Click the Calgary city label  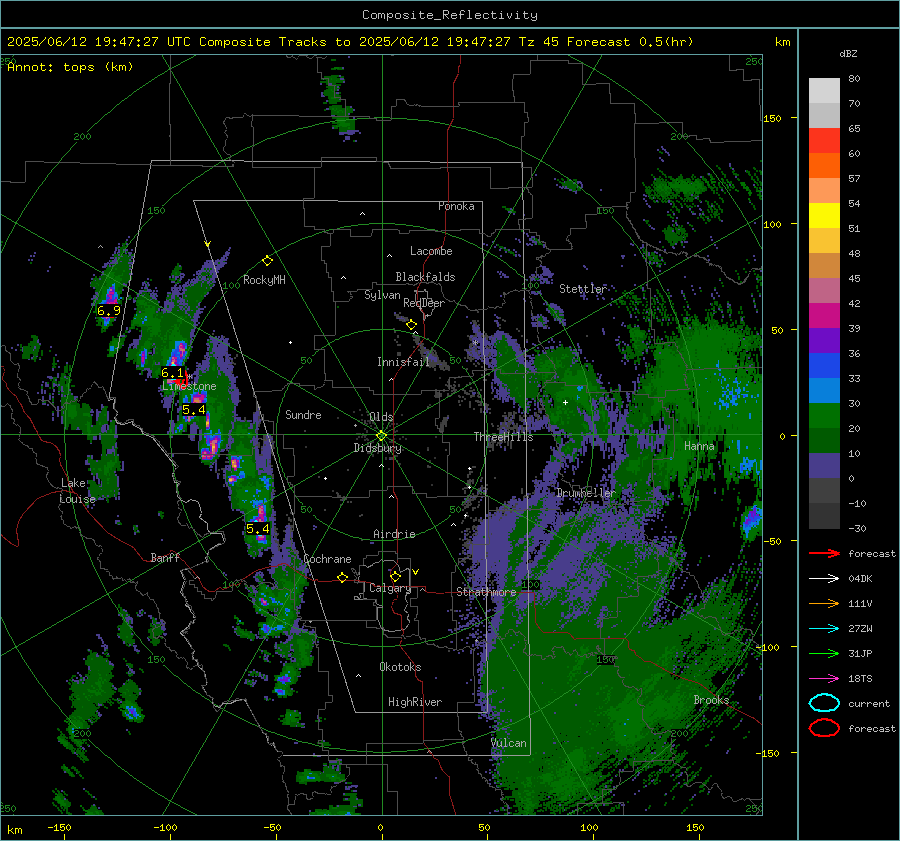point(390,588)
